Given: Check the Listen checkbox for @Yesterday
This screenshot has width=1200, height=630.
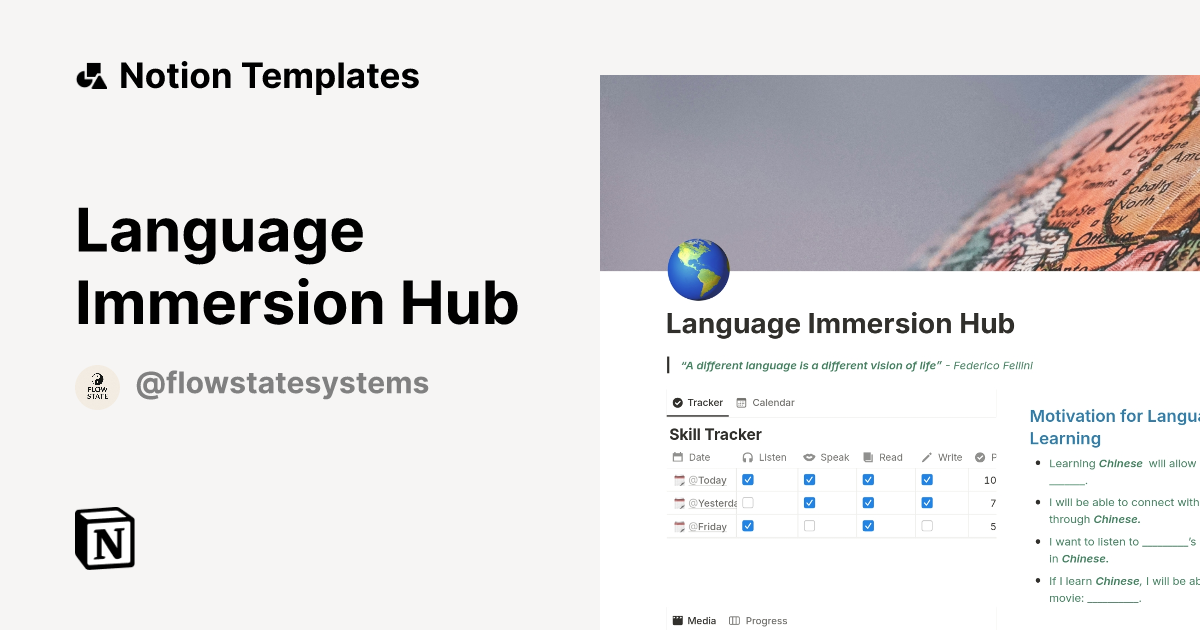Looking at the screenshot, I should pyautogui.click(x=748, y=503).
